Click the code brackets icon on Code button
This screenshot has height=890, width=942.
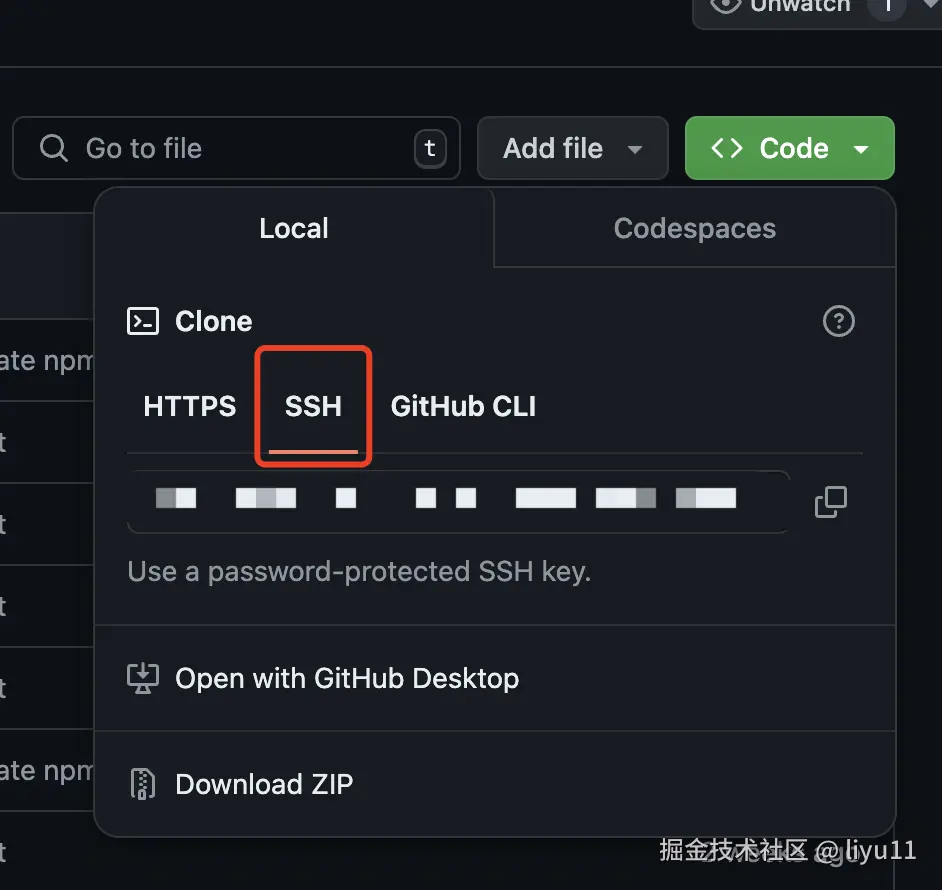click(727, 148)
